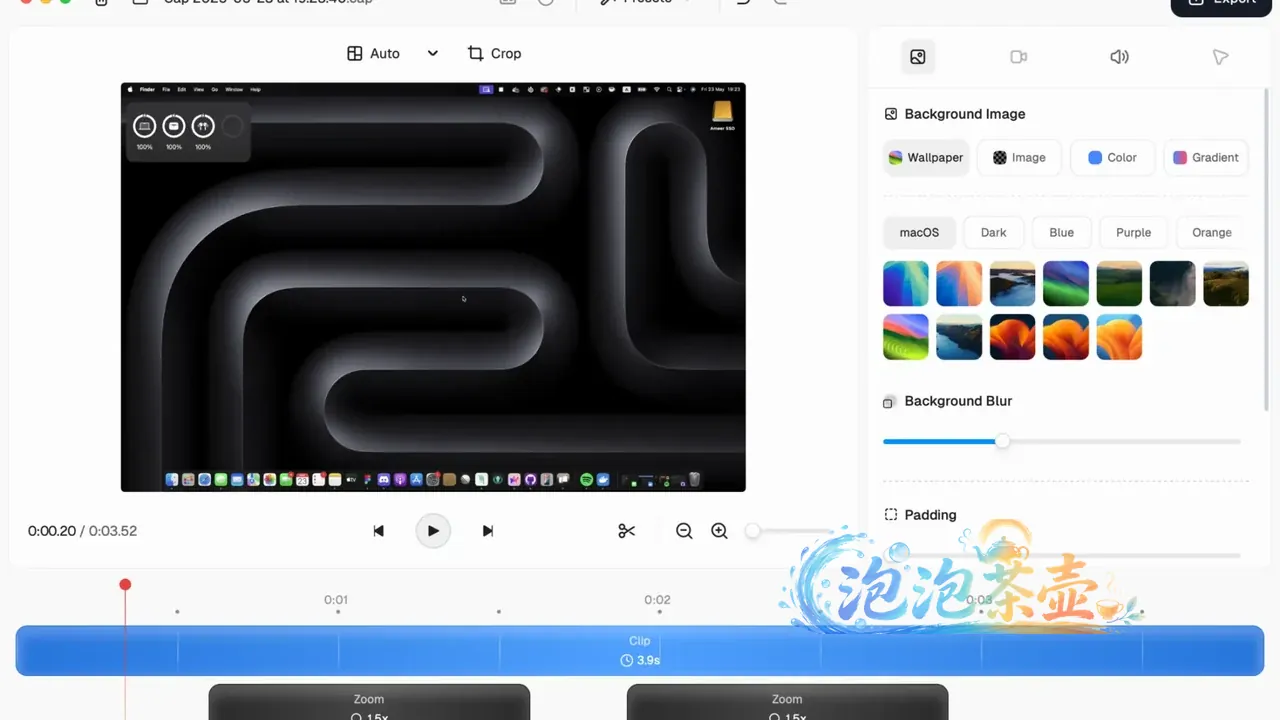
Task: Select the Image background type
Action: point(1018,158)
